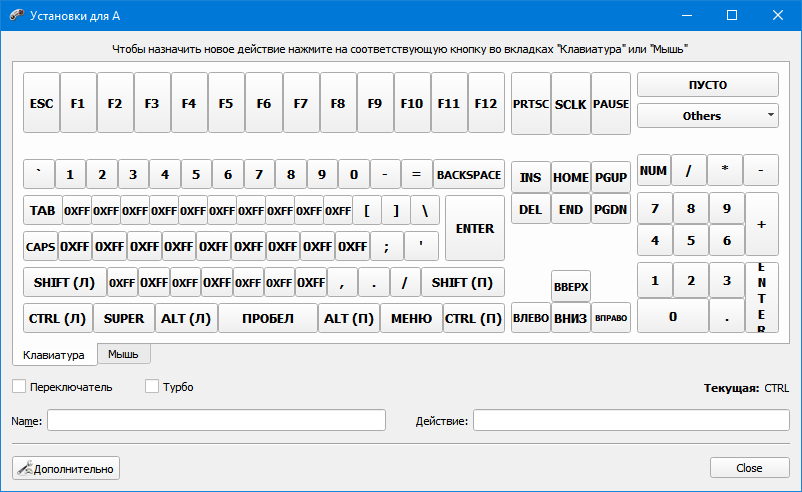Enable the Переключатель checkbox
The height and width of the screenshot is (492, 802).
click(x=19, y=387)
